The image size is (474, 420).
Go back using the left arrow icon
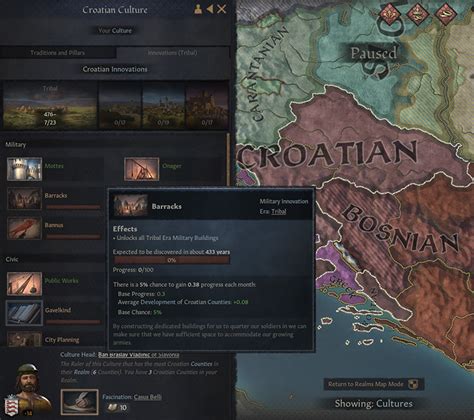210,9
